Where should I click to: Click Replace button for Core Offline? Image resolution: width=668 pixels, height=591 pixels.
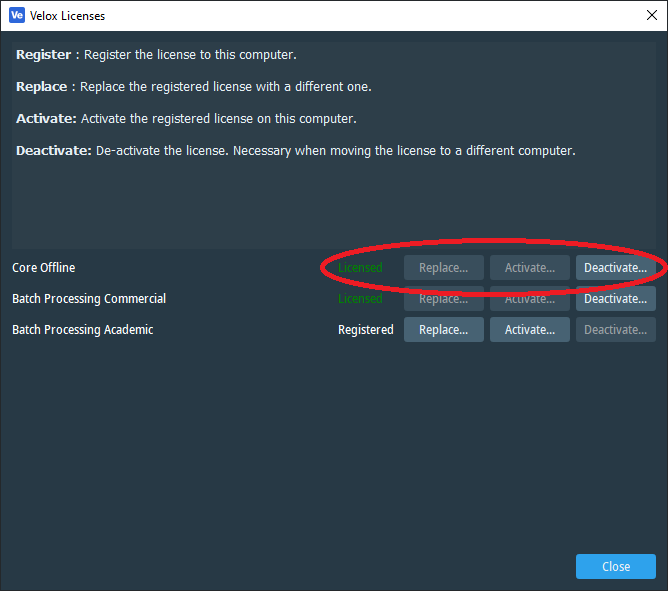point(443,268)
